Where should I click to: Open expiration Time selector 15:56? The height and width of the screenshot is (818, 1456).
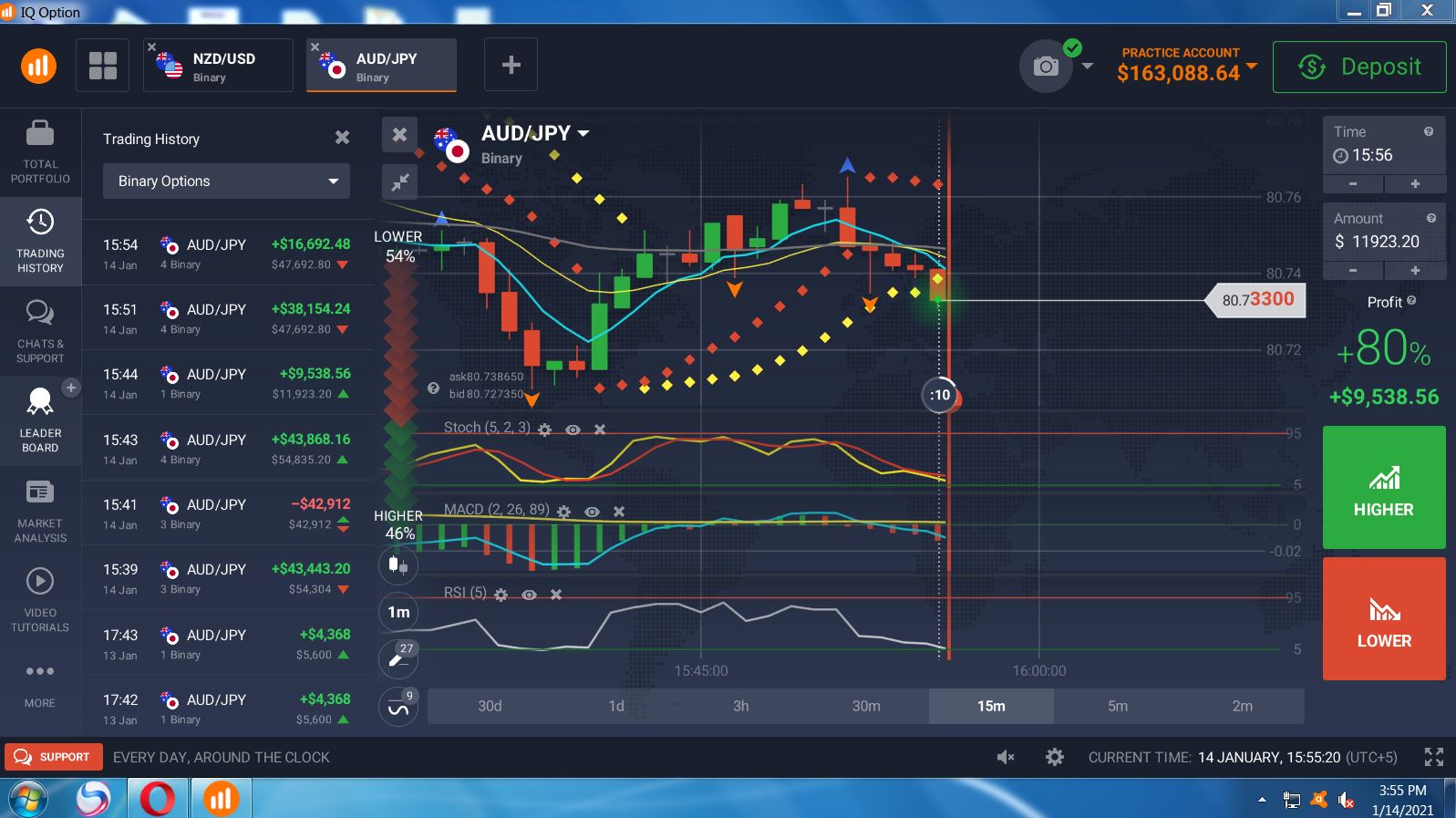coord(1384,146)
